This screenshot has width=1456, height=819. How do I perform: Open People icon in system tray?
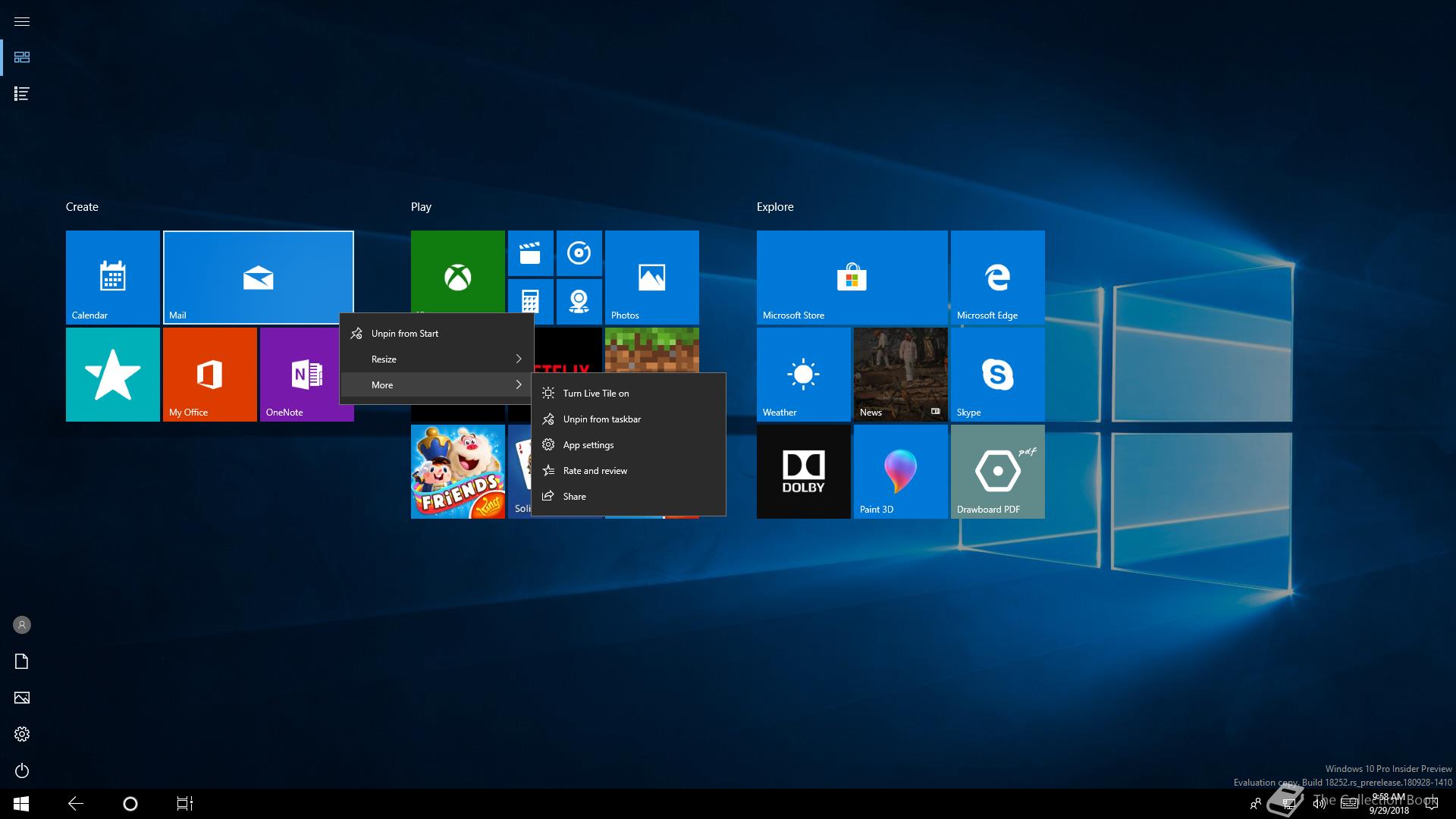[1256, 804]
